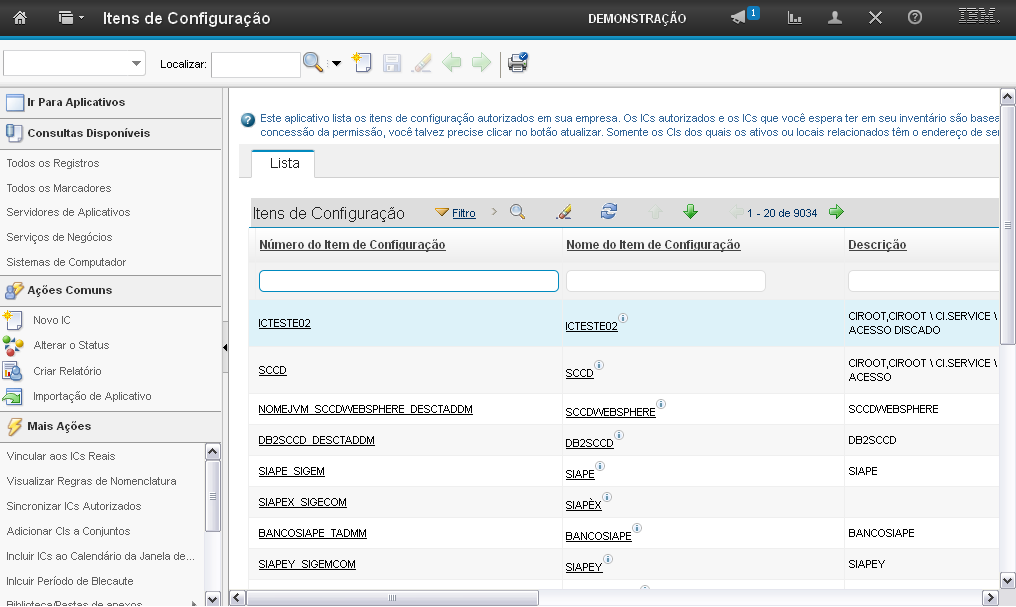The height and width of the screenshot is (607, 1016).
Task: Click the download arrow in table toolbar
Action: [x=690, y=212]
